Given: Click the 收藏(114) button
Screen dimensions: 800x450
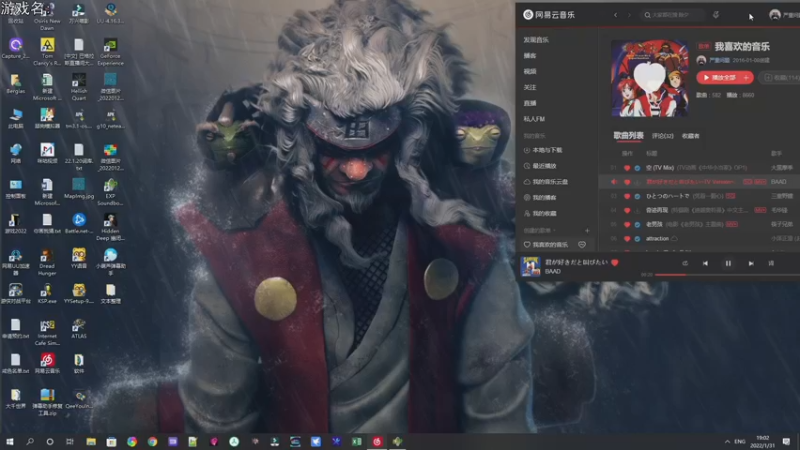Looking at the screenshot, I should pyautogui.click(x=781, y=78).
